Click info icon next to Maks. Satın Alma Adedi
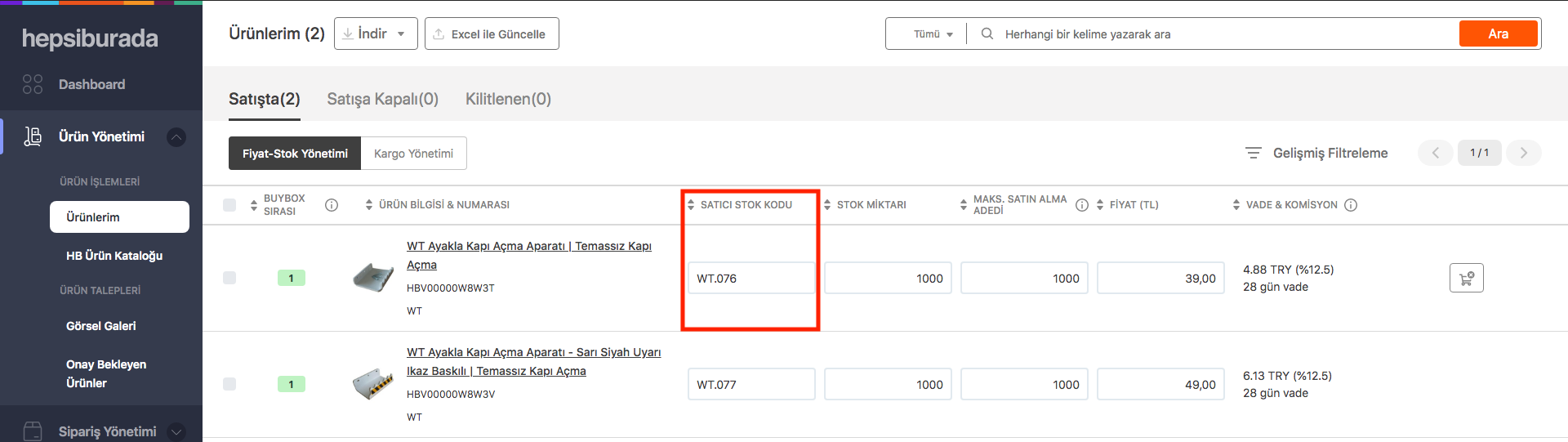 (x=1082, y=205)
